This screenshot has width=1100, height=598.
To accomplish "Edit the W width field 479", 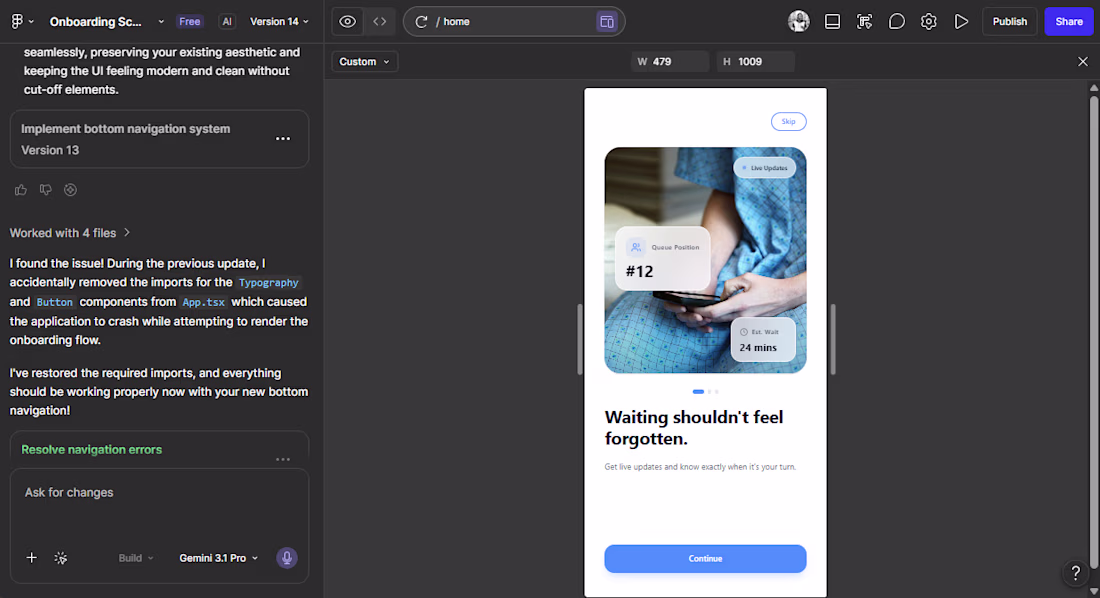I will click(x=670, y=62).
